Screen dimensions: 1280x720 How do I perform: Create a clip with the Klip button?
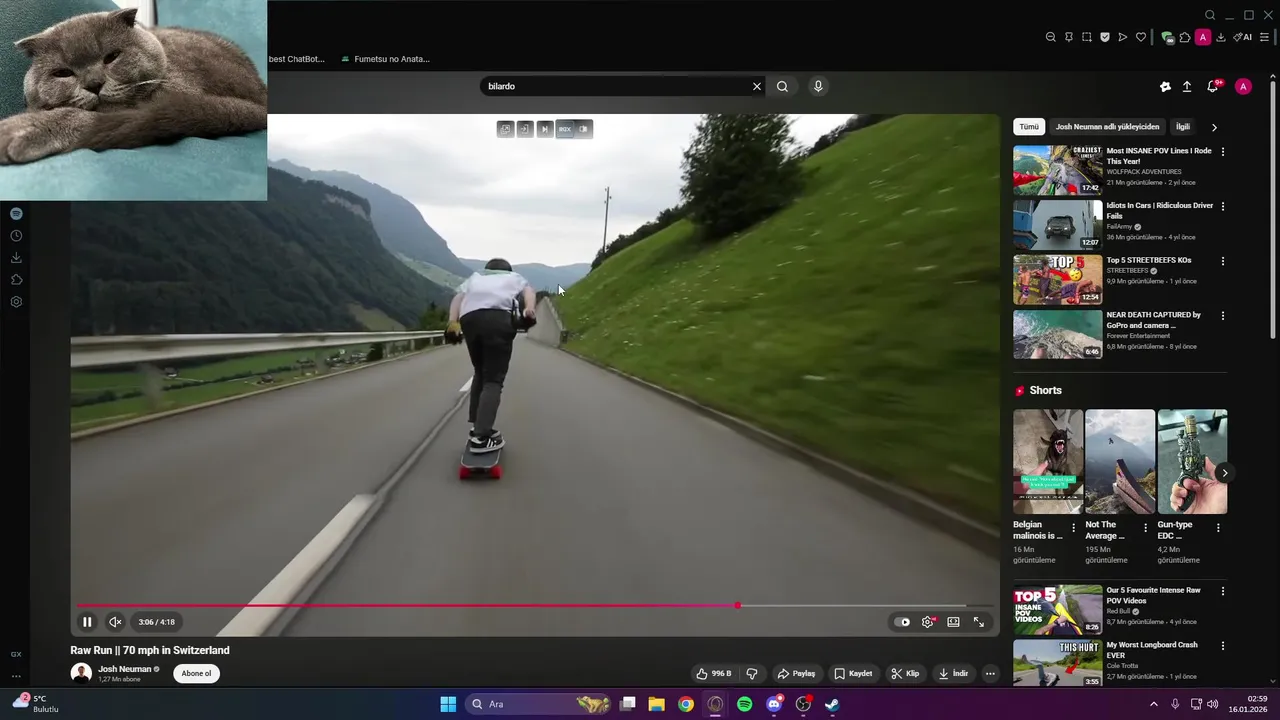tap(905, 674)
